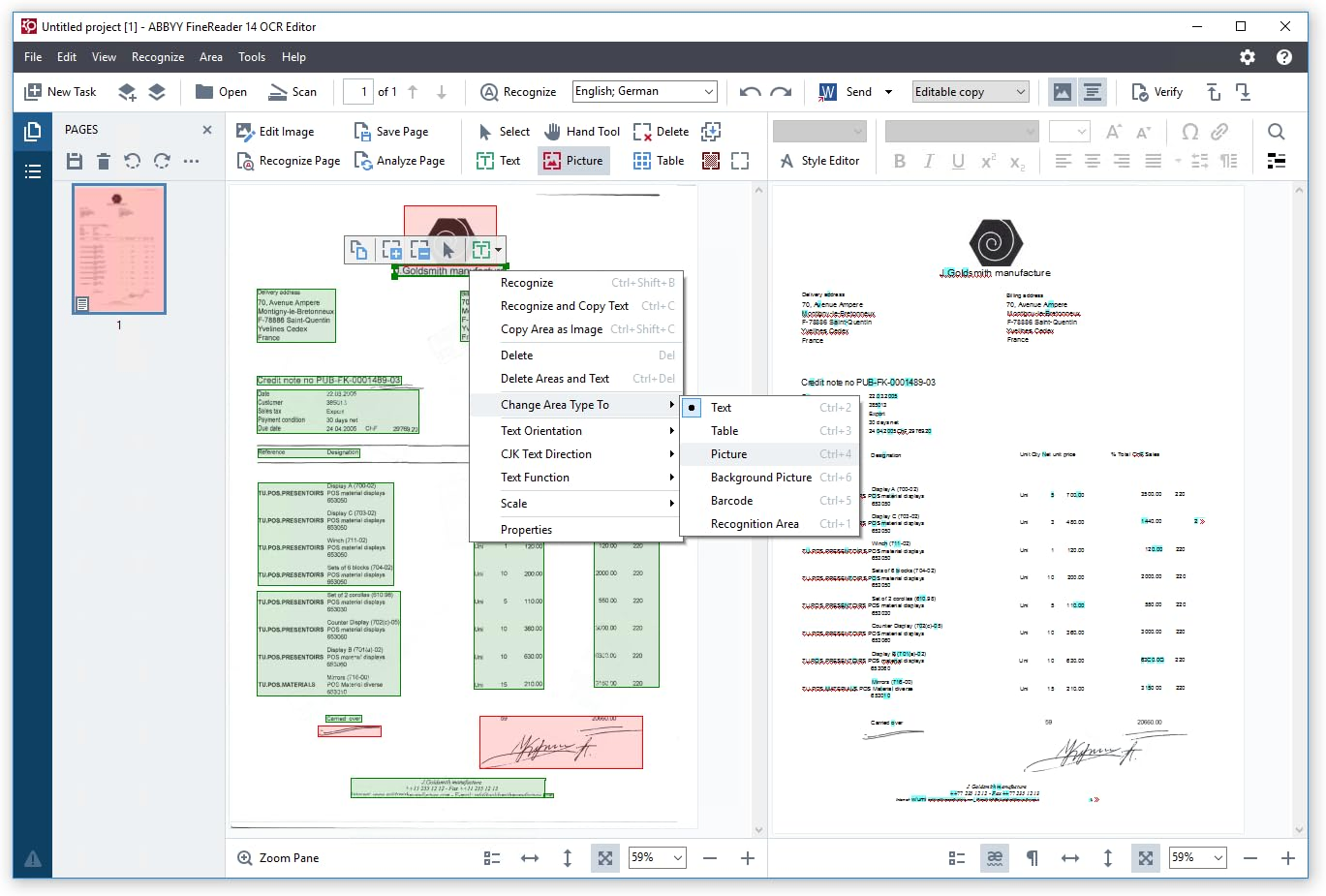
Task: Toggle the Image pane view button
Action: (1063, 92)
